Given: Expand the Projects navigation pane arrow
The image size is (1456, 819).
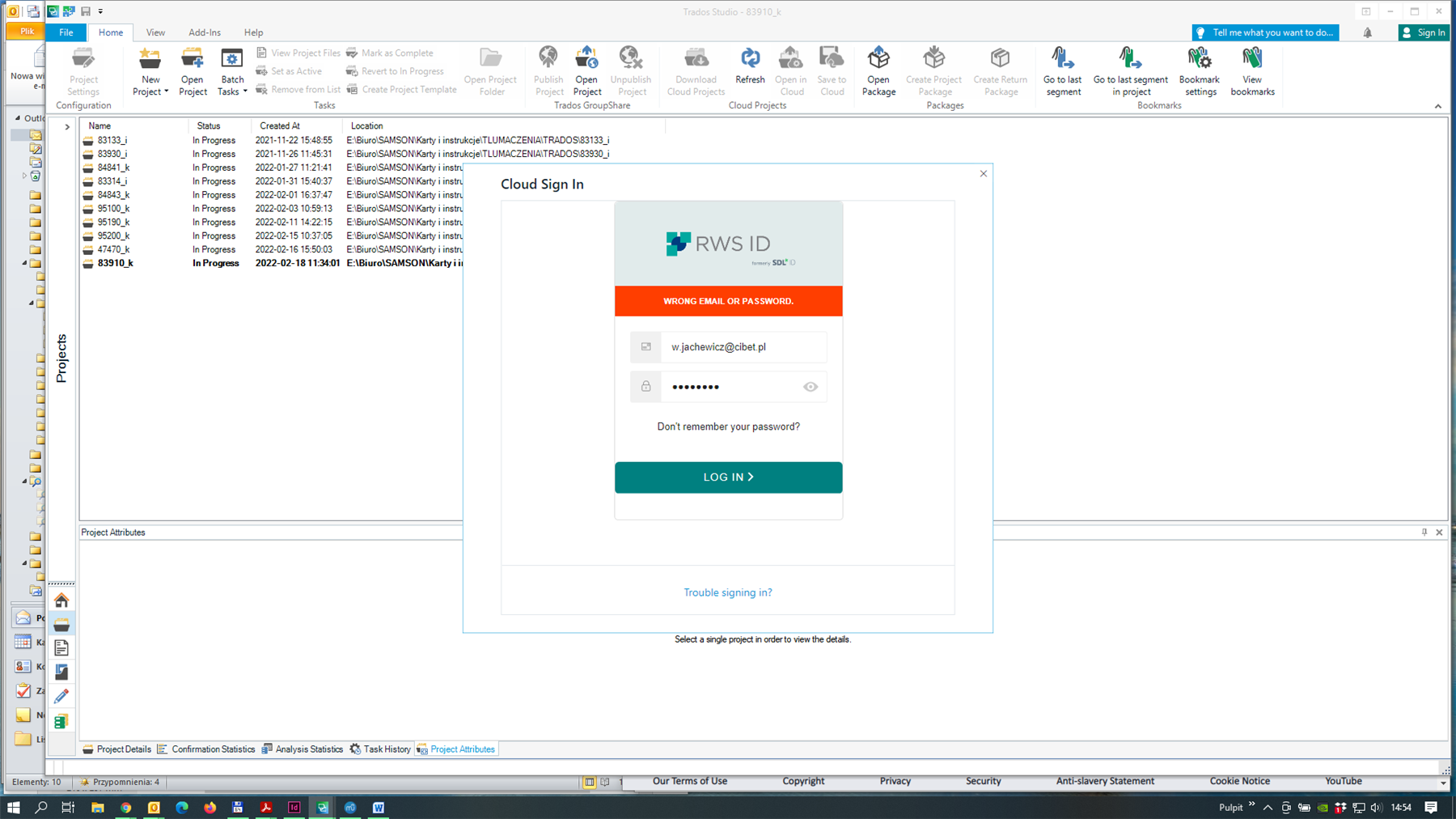Looking at the screenshot, I should (67, 126).
